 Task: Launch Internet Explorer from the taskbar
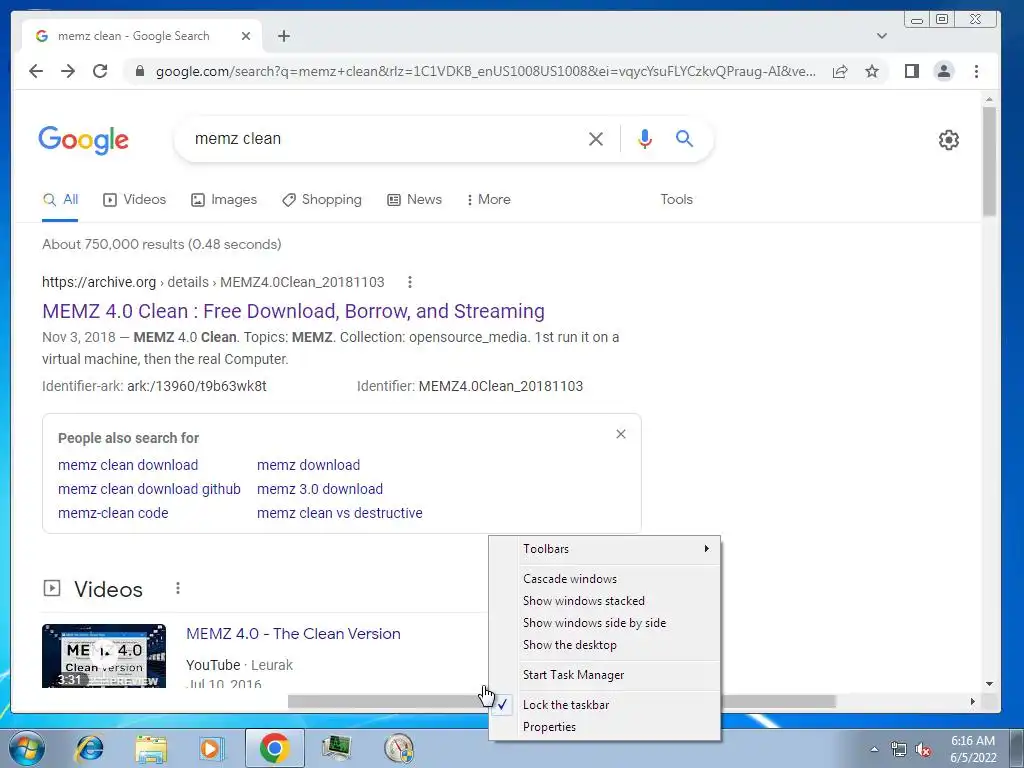(89, 748)
